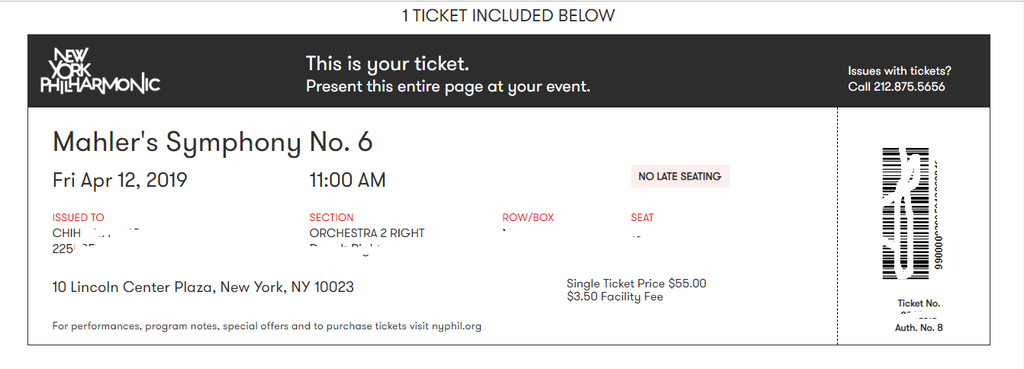Image resolution: width=1024 pixels, height=369 pixels.
Task: Click the 10 Lincoln Center Plaza address
Action: pyautogui.click(x=203, y=287)
